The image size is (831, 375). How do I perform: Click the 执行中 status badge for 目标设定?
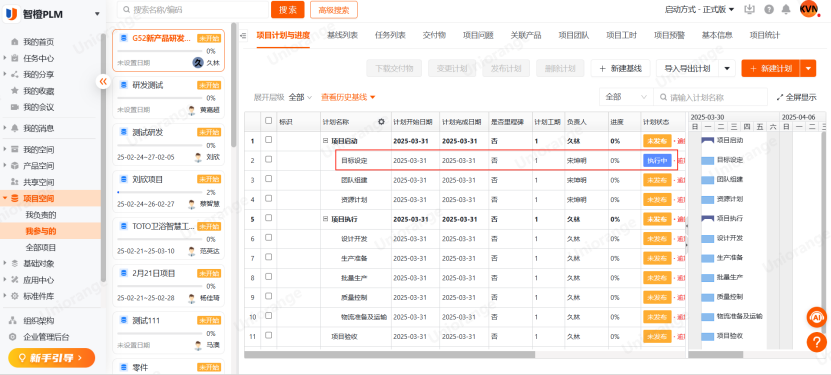657,160
